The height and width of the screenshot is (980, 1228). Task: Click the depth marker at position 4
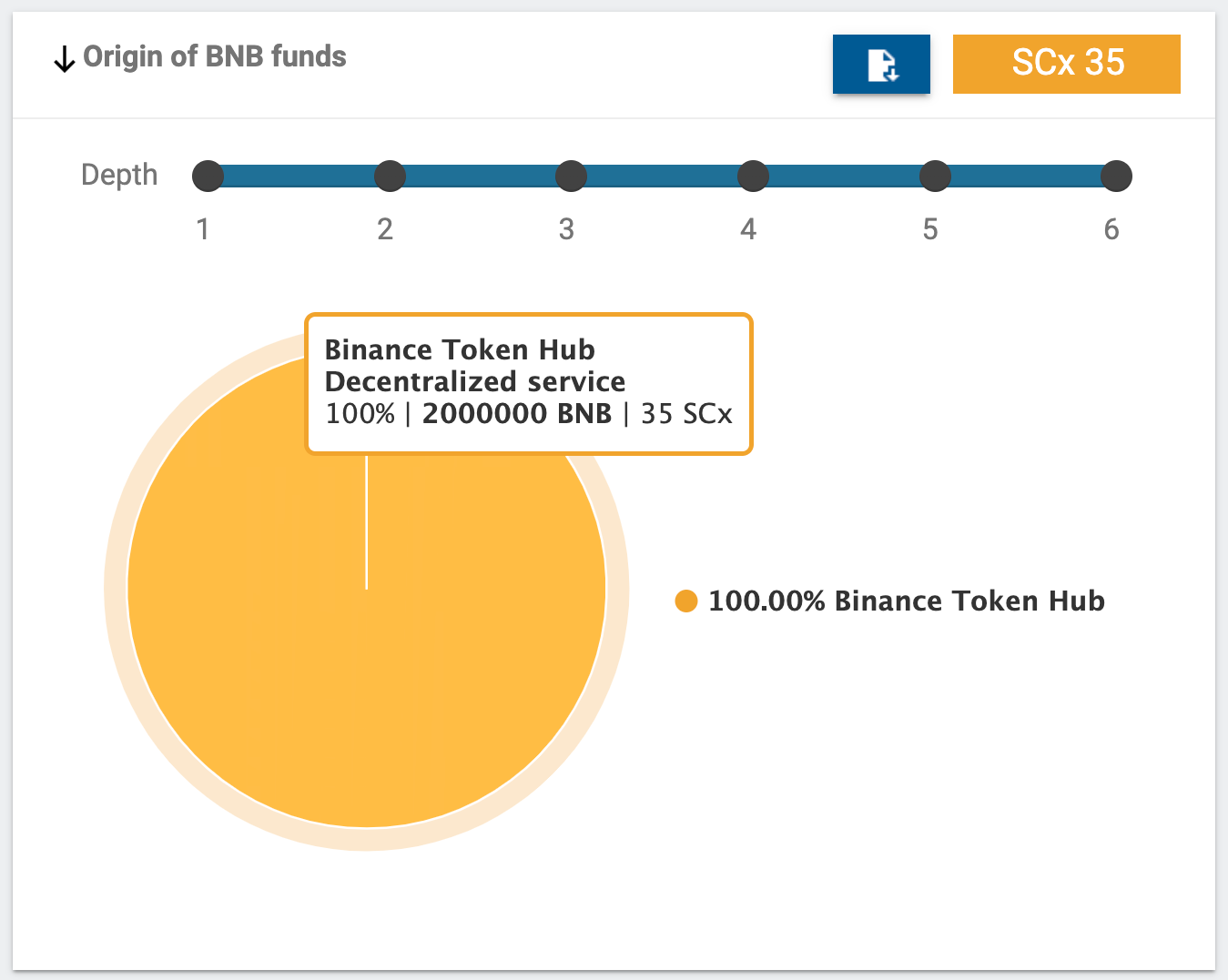tap(752, 176)
